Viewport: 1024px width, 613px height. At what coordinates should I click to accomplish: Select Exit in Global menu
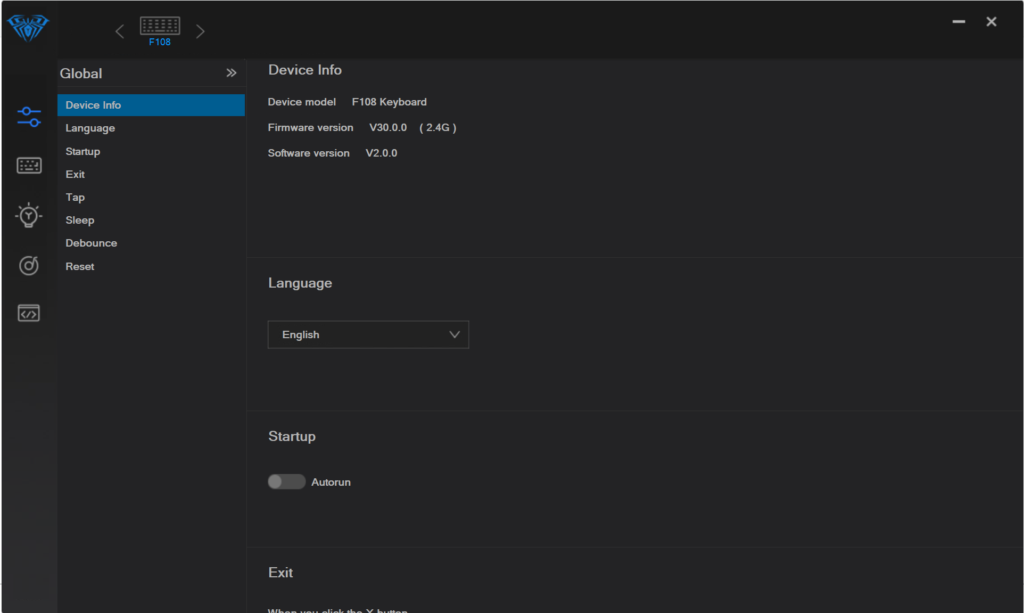(x=151, y=174)
